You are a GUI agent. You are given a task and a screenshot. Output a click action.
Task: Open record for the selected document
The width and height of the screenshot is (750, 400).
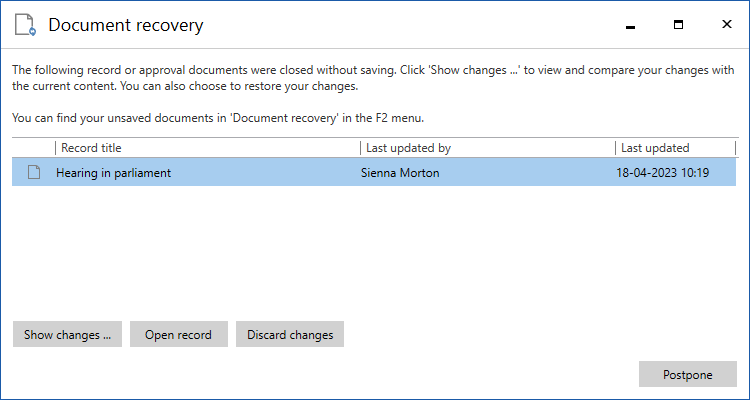tap(178, 335)
